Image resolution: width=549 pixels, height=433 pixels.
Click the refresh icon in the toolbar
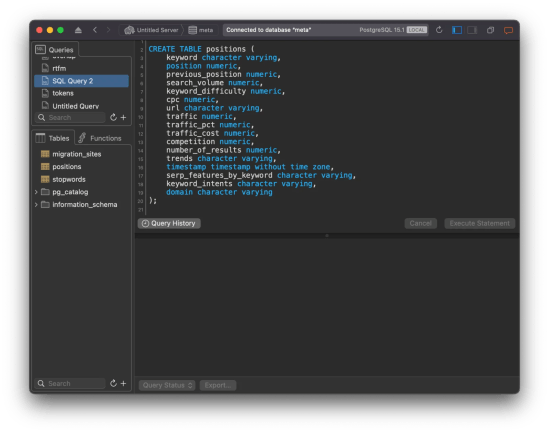[x=439, y=30]
